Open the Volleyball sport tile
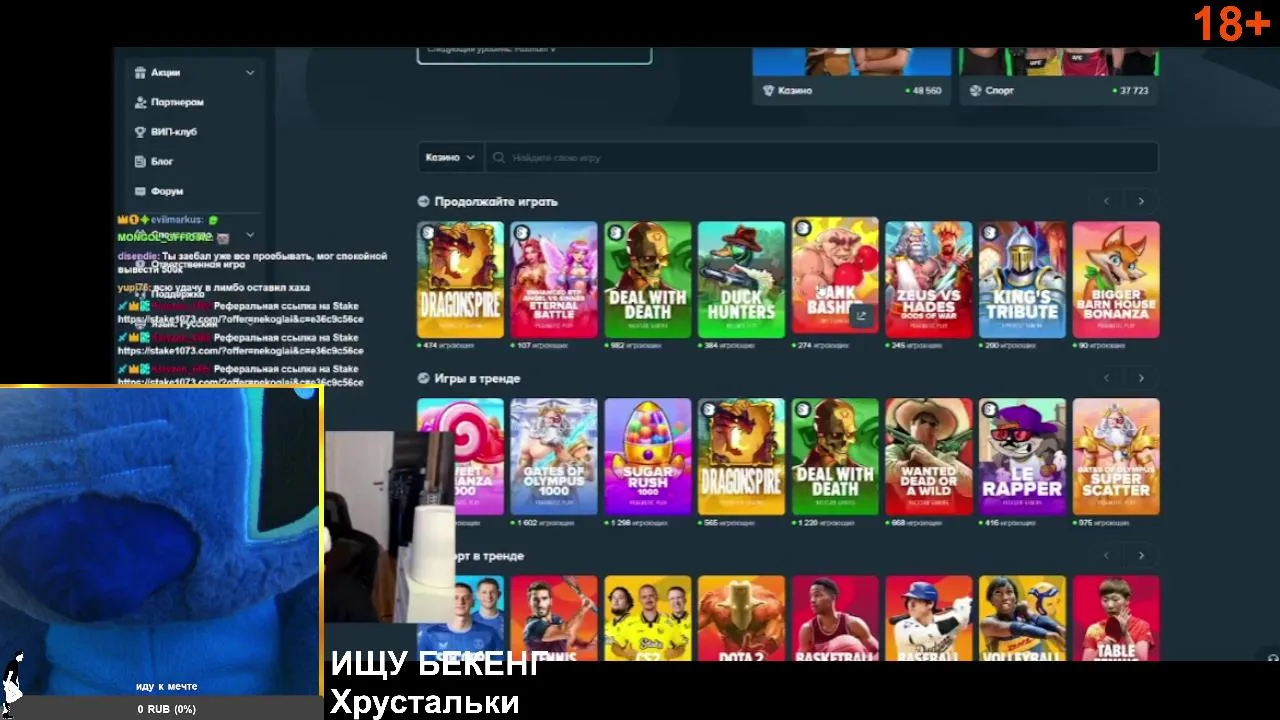The width and height of the screenshot is (1280, 720). tap(1022, 618)
